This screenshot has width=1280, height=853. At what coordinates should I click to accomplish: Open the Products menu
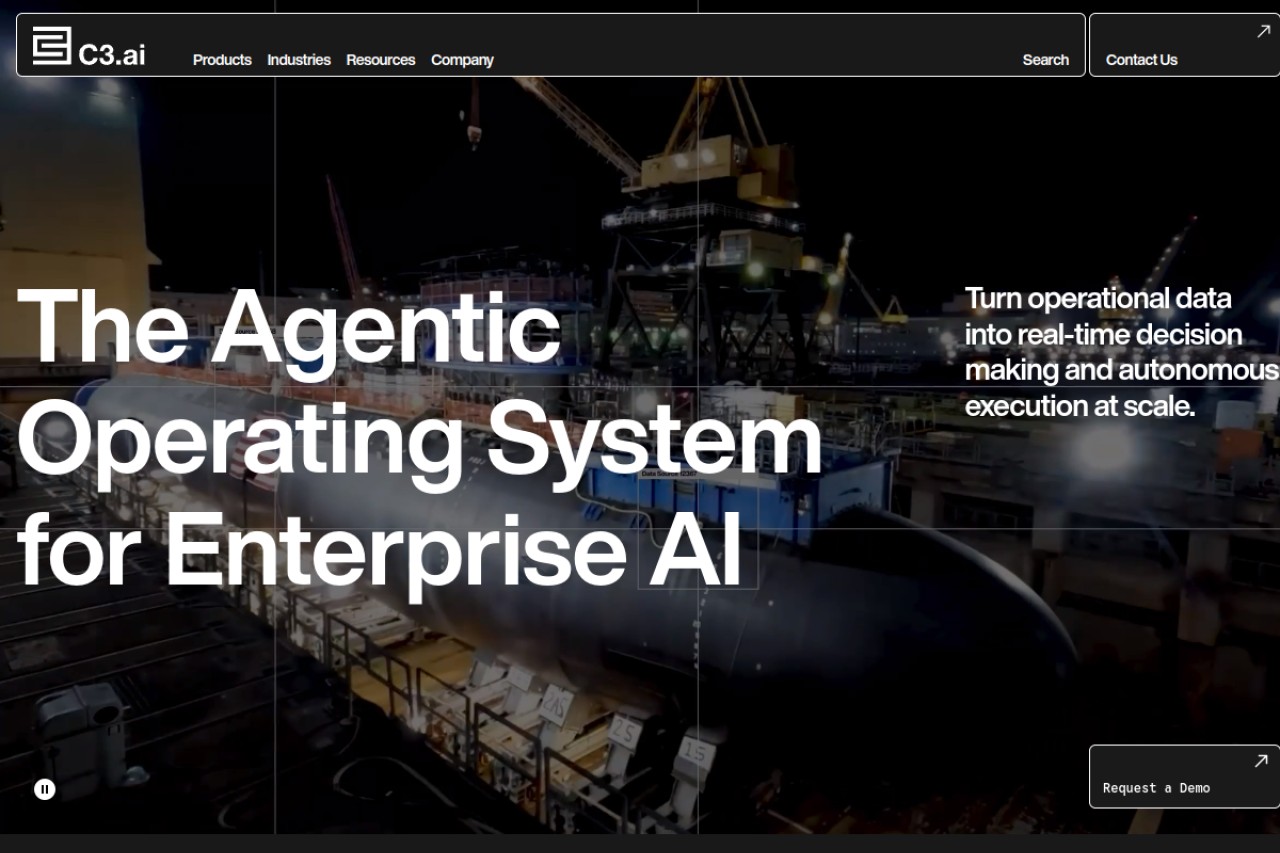tap(222, 60)
